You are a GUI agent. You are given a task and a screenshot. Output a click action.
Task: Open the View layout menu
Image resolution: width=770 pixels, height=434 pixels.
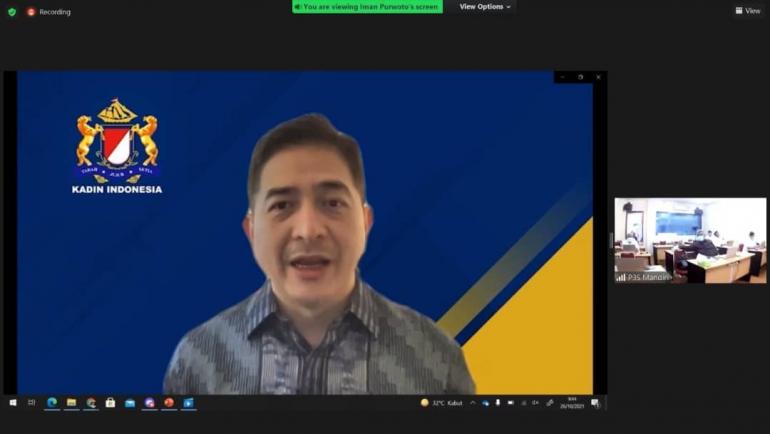[748, 10]
